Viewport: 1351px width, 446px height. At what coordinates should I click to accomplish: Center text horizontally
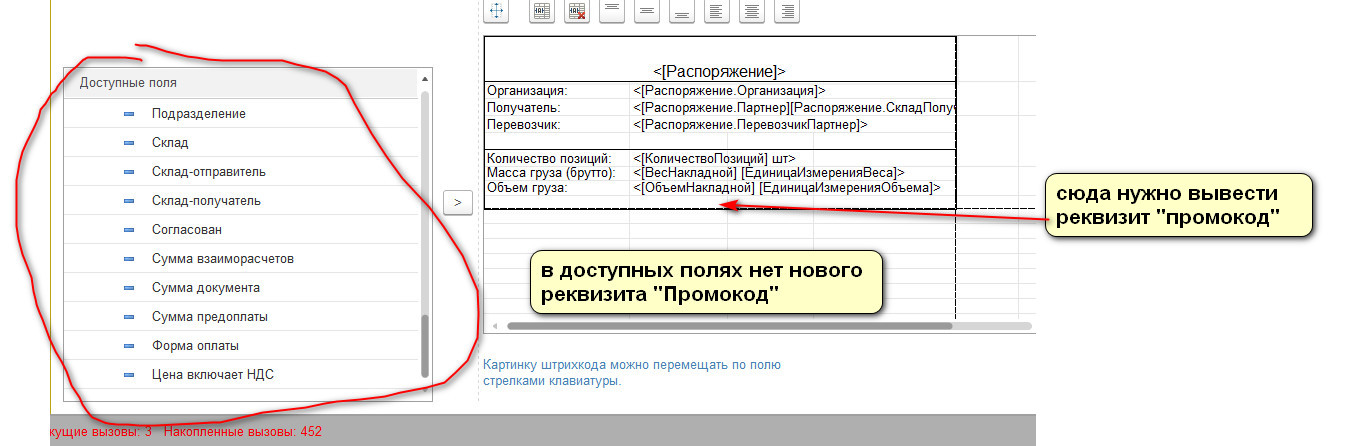click(x=752, y=11)
